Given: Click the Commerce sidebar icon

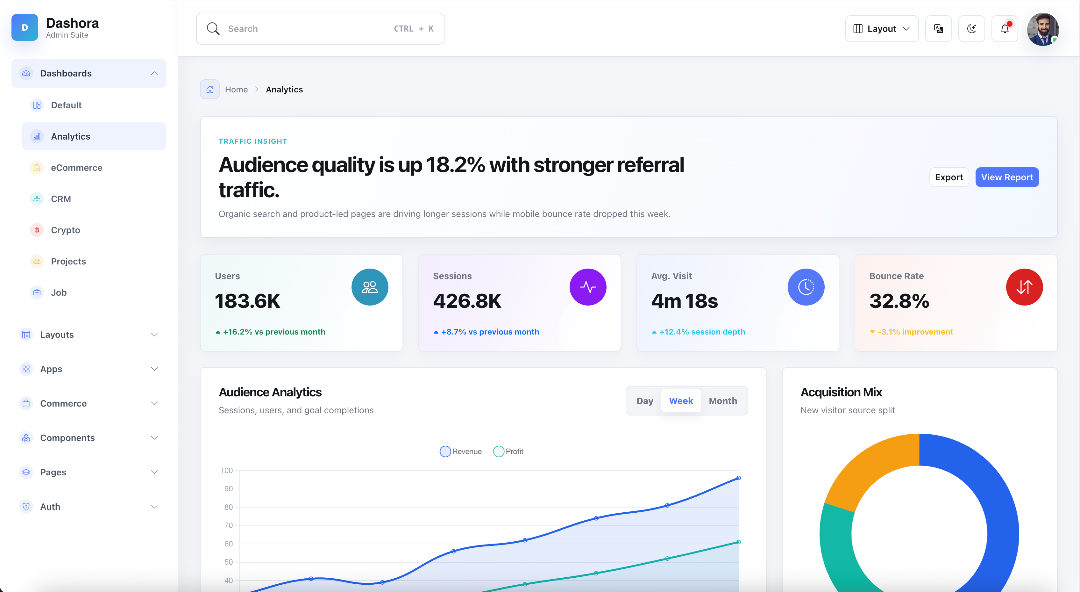Looking at the screenshot, I should tap(26, 403).
